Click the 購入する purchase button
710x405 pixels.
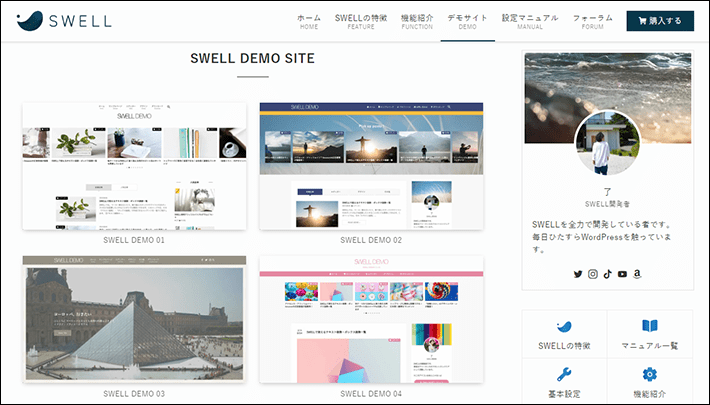point(660,21)
